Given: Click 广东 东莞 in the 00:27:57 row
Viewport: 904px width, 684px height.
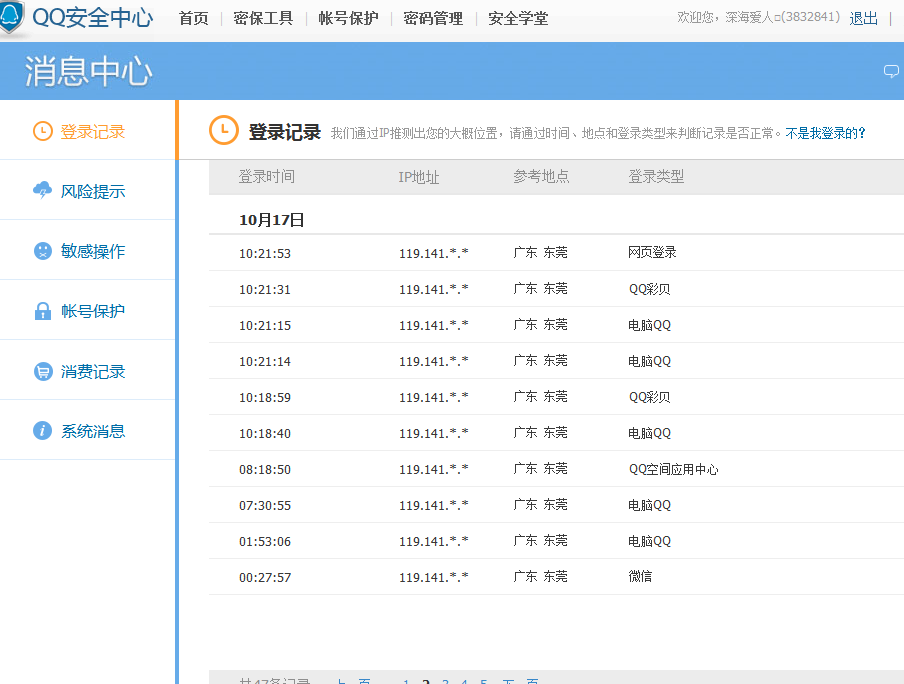Looking at the screenshot, I should tap(541, 576).
